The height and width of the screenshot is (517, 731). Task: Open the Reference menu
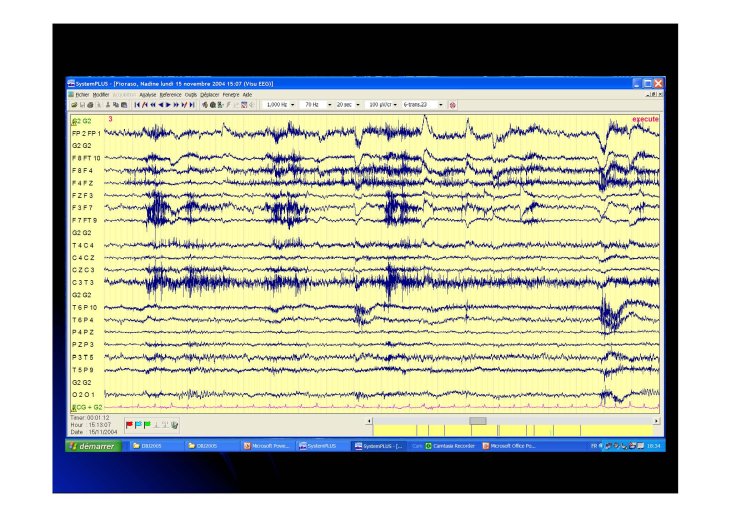point(170,94)
